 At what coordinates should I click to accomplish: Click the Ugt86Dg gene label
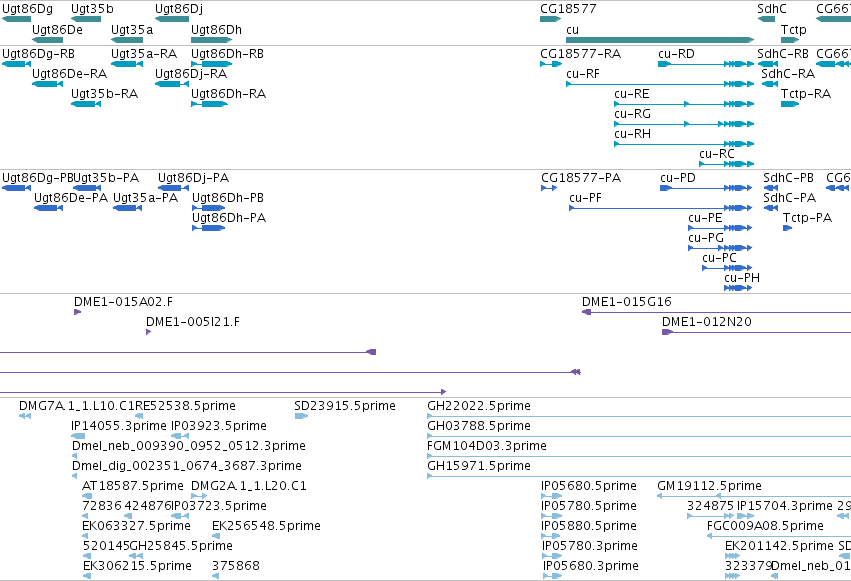coord(28,9)
